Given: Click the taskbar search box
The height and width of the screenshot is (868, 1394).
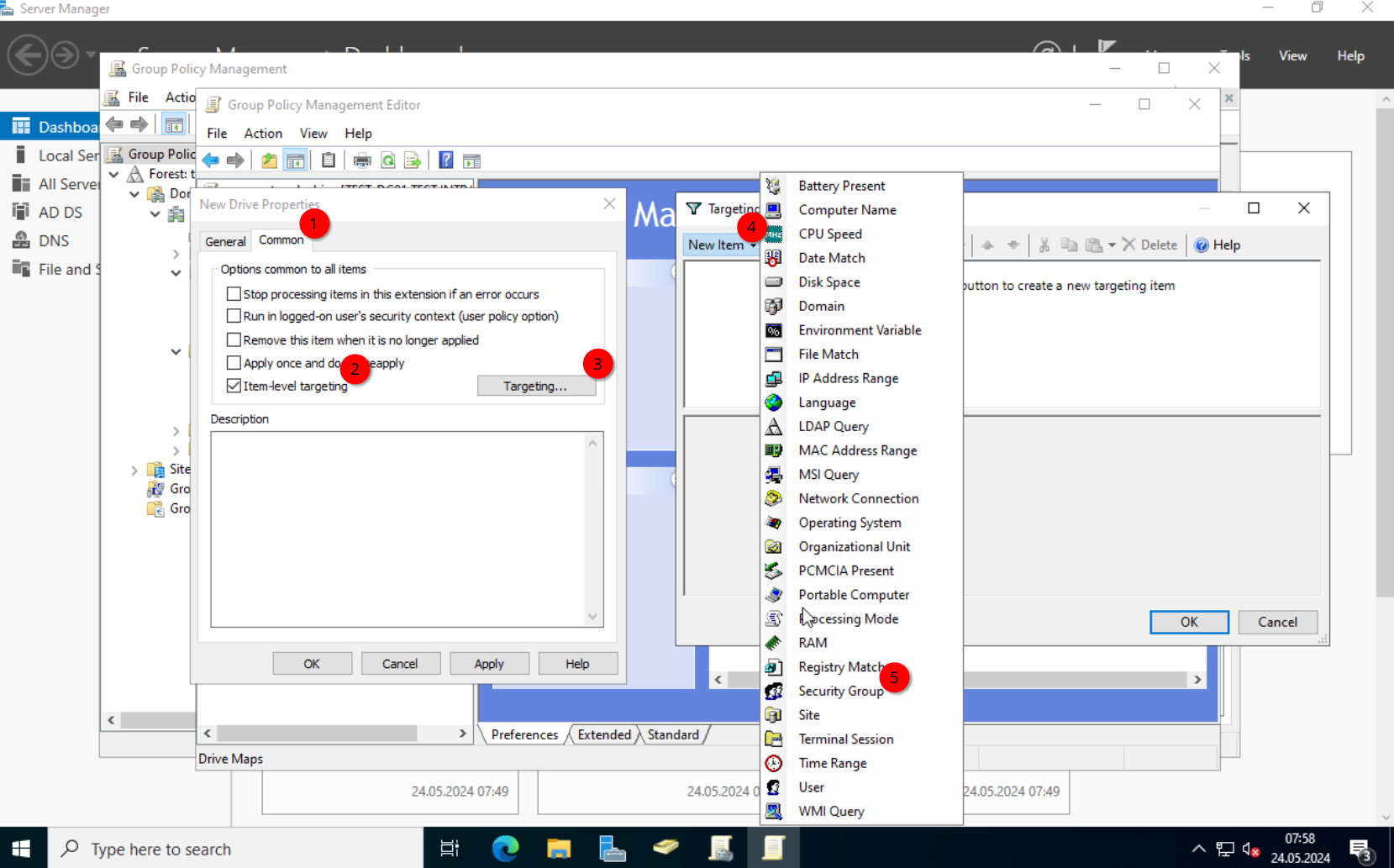Looking at the screenshot, I should (235, 849).
